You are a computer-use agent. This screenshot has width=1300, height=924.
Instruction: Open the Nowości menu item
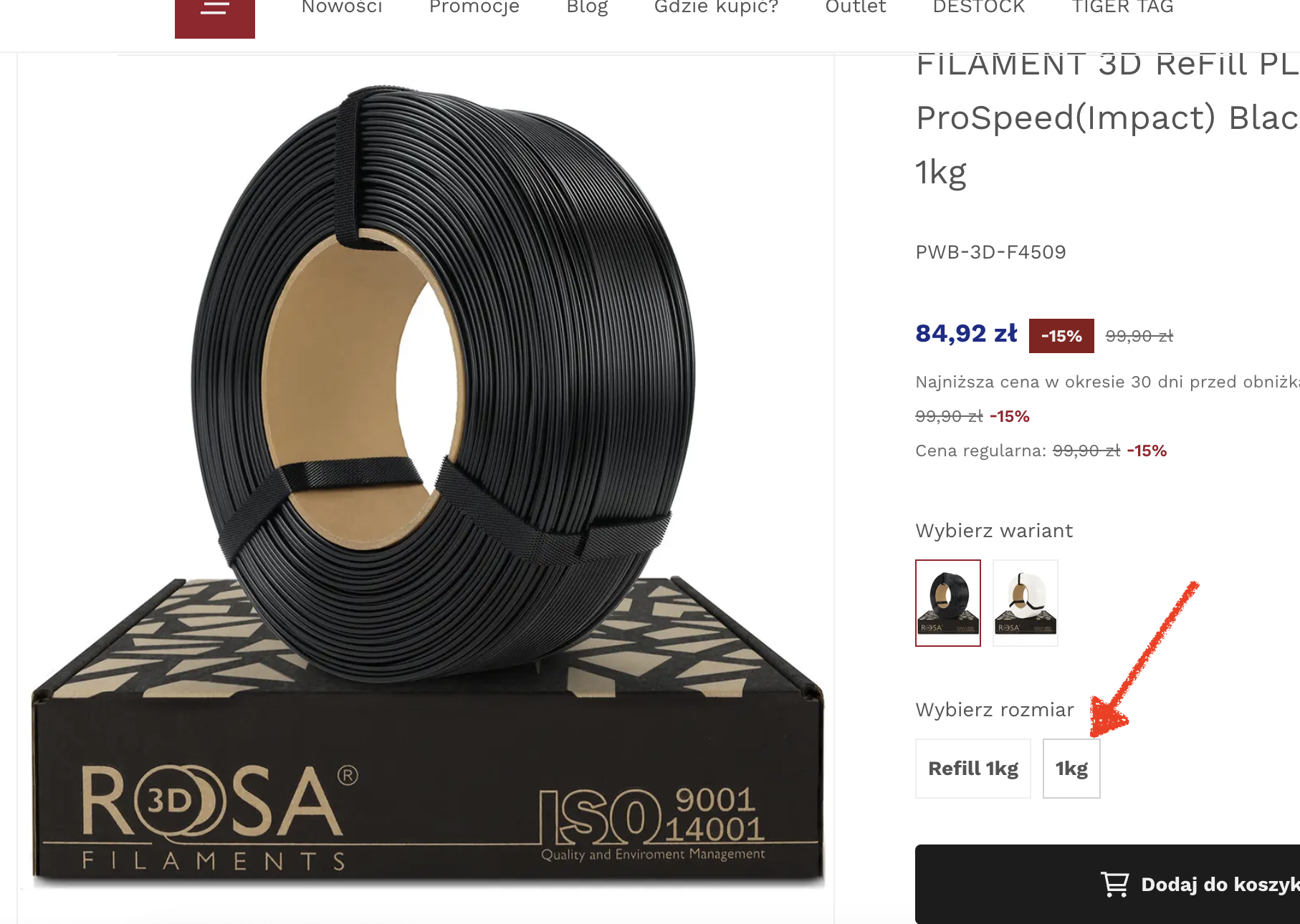coord(342,7)
